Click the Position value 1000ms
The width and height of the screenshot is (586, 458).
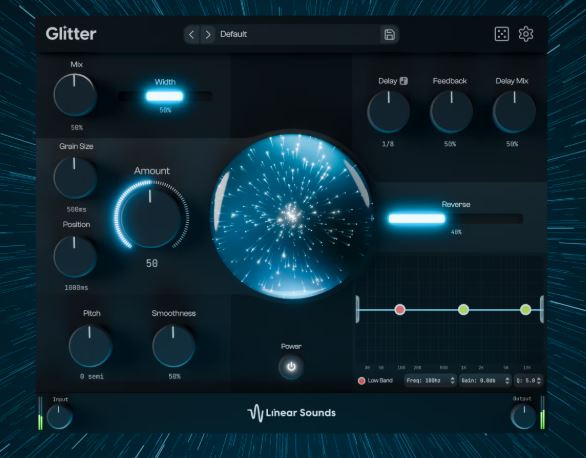point(76,288)
